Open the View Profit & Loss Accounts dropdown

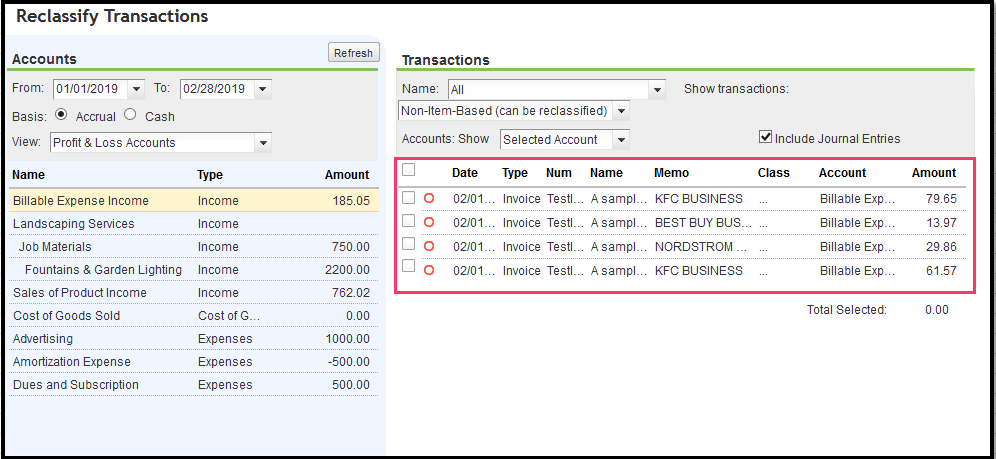(x=263, y=143)
